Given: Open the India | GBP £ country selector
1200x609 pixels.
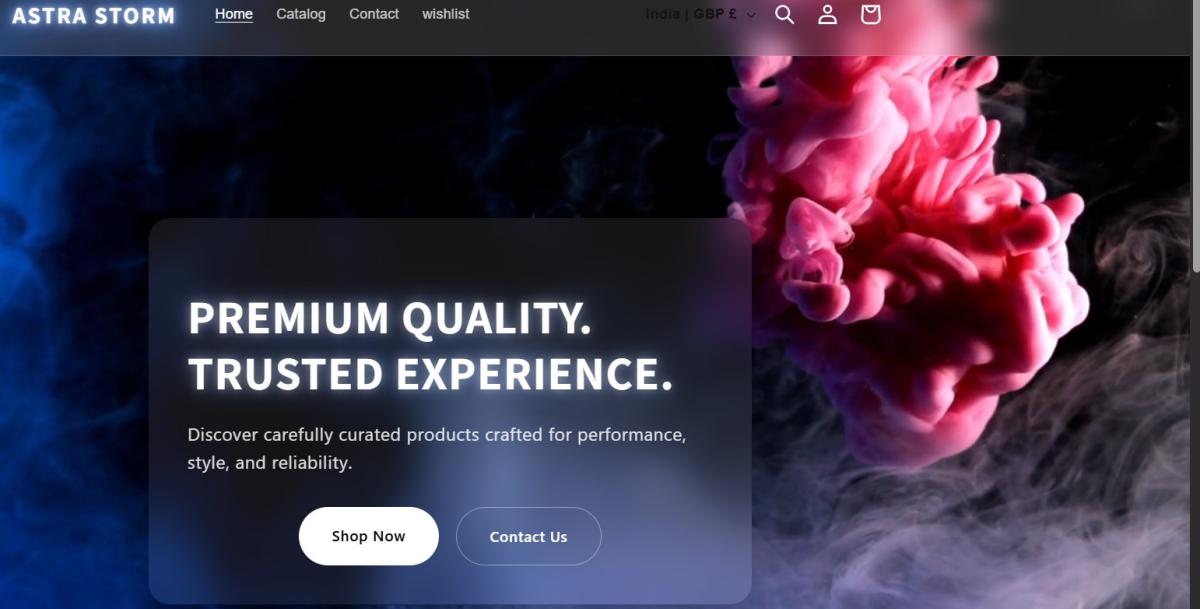Looking at the screenshot, I should coord(701,14).
